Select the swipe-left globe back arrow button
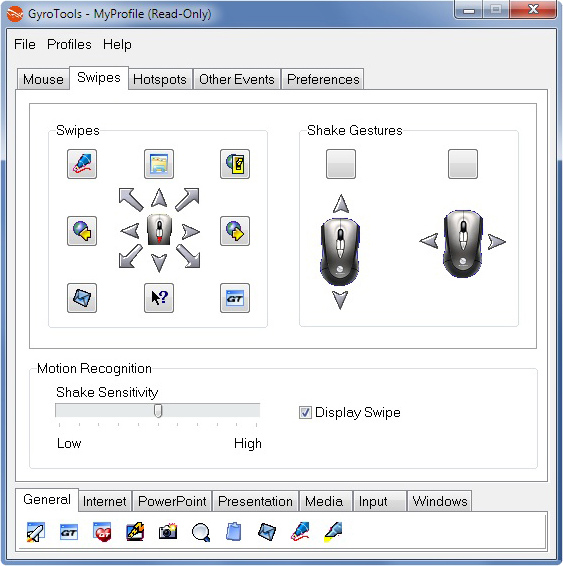 [x=82, y=231]
